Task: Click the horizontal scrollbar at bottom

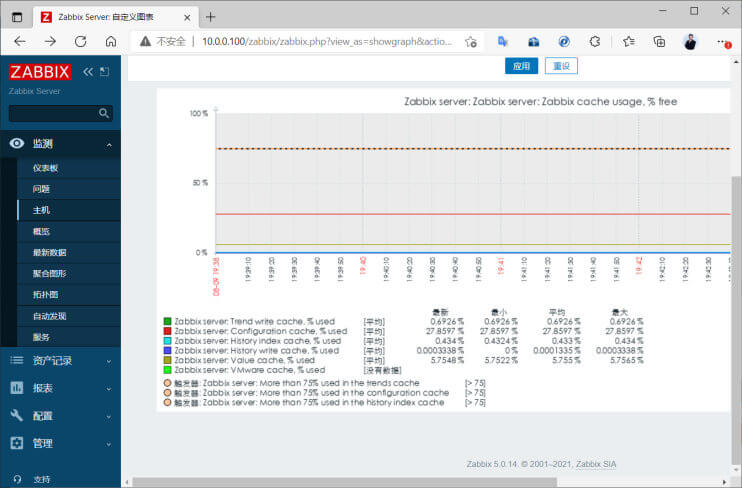Action: click(x=344, y=482)
